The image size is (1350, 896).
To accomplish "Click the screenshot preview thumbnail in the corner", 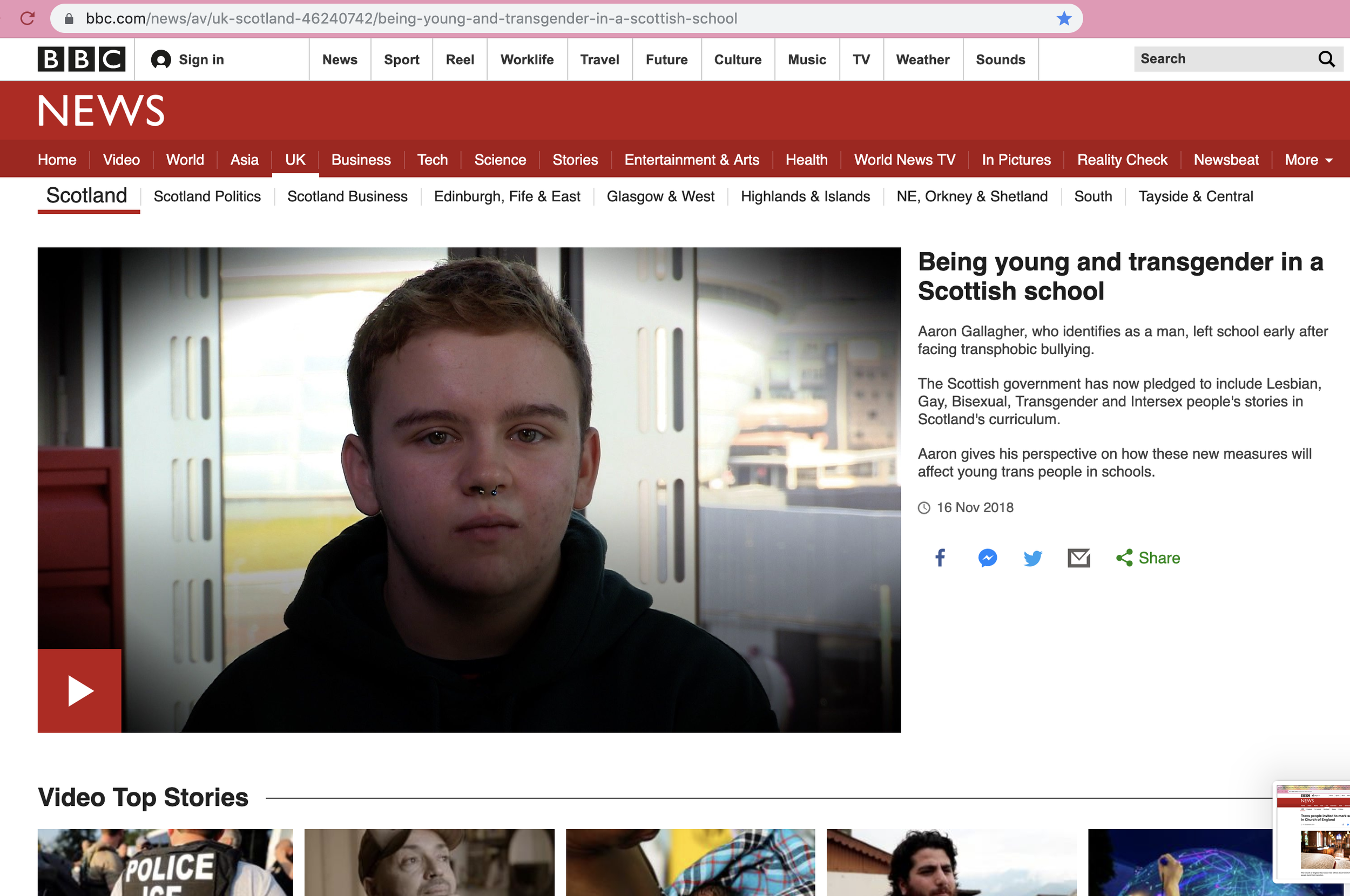I will (x=1312, y=832).
